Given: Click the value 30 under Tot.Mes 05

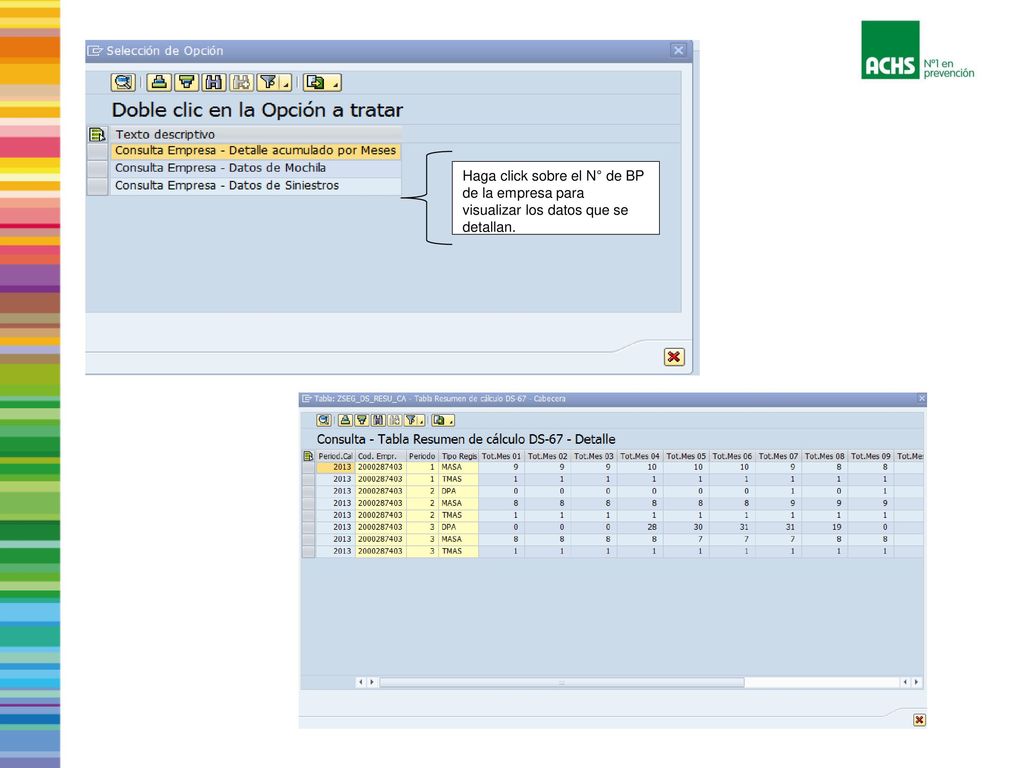Looking at the screenshot, I should point(686,527).
